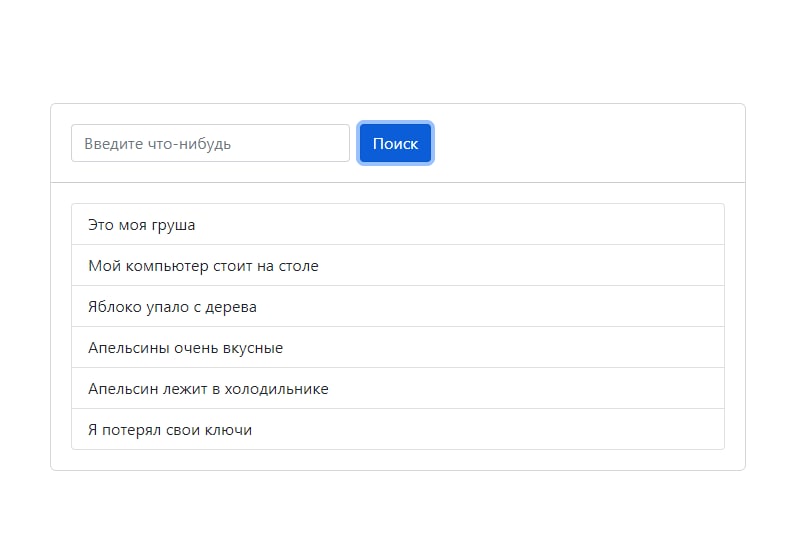
Task: Click the blue Поиск button
Action: [396, 143]
